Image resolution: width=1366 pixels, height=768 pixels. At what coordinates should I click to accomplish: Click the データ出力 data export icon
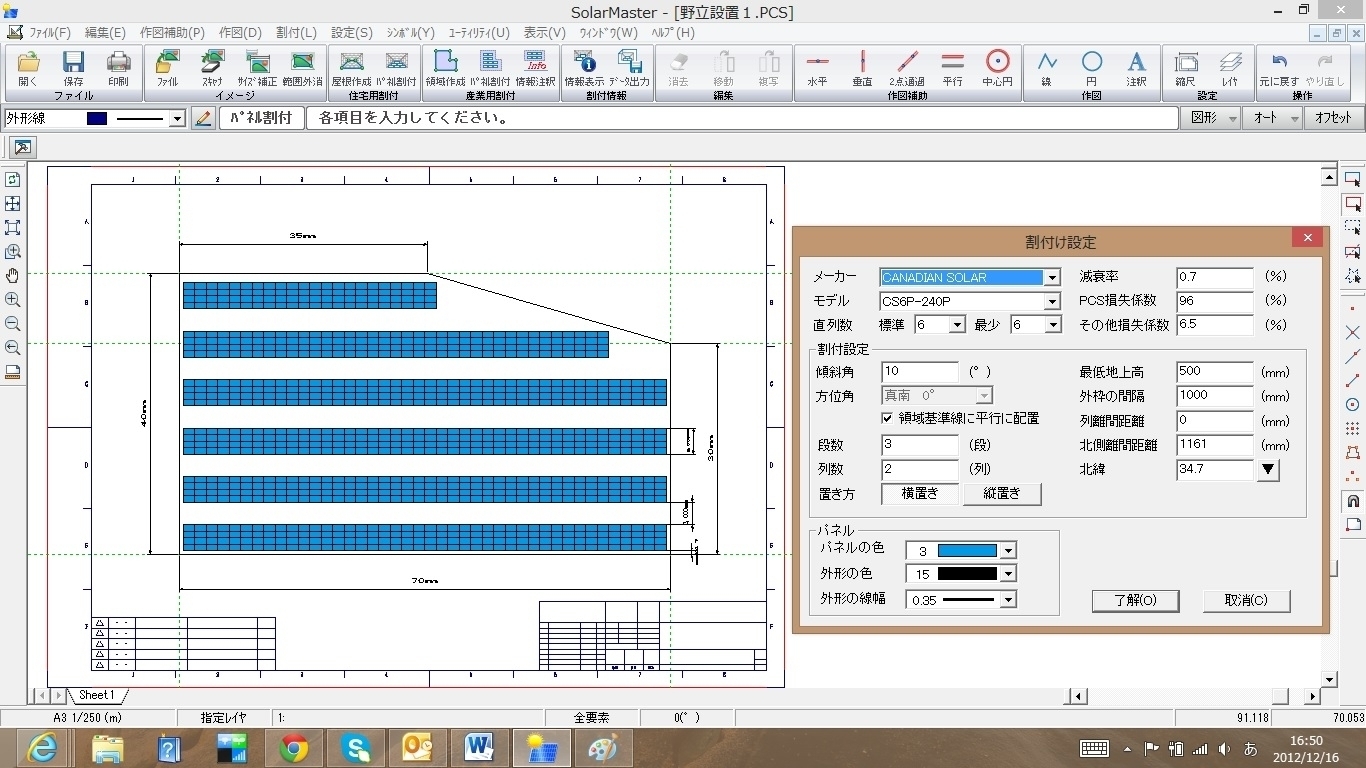point(629,67)
